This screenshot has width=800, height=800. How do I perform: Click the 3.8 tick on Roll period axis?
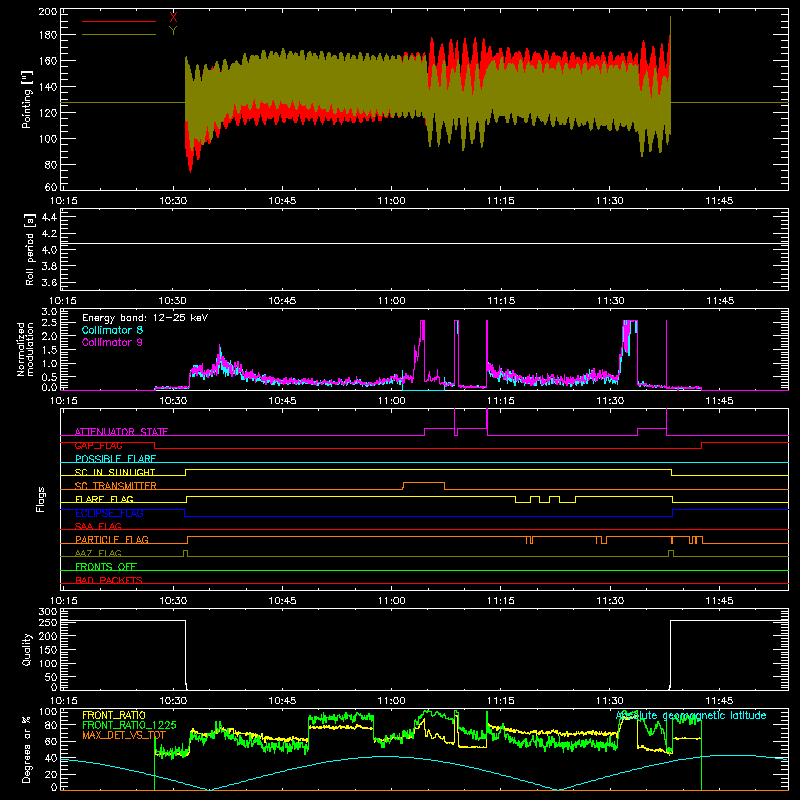49,266
